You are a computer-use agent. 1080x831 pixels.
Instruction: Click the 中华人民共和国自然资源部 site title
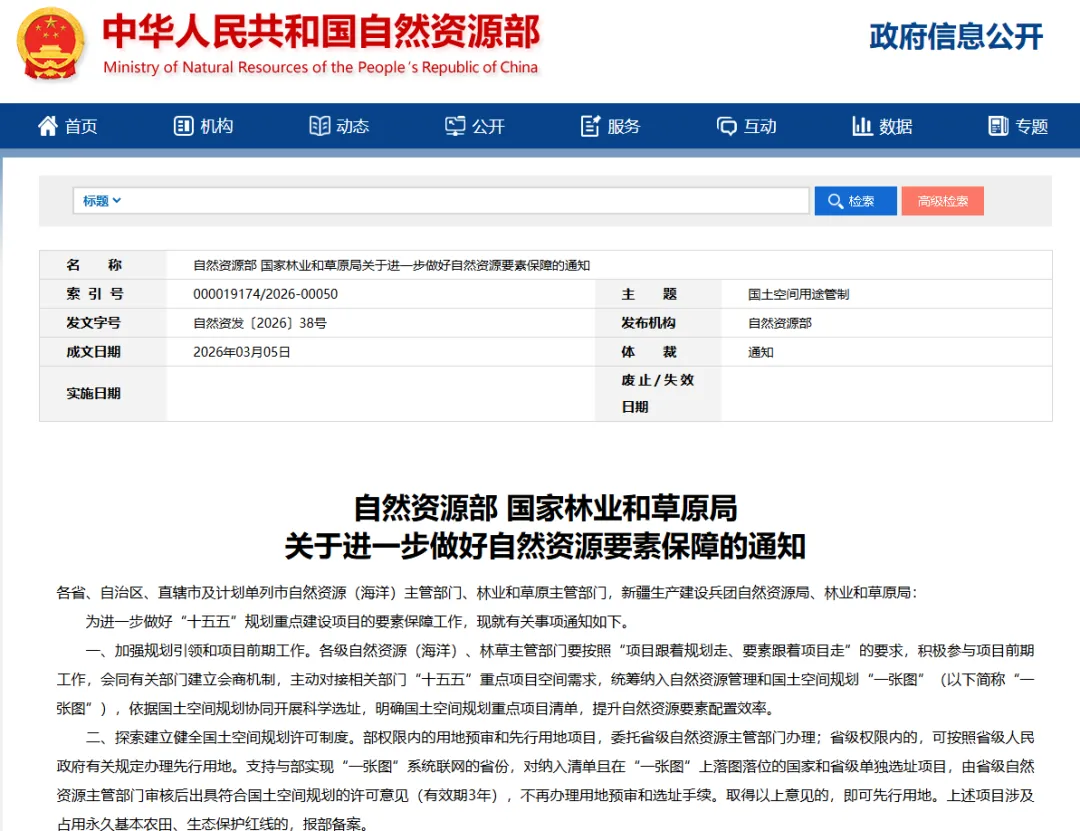(x=322, y=32)
